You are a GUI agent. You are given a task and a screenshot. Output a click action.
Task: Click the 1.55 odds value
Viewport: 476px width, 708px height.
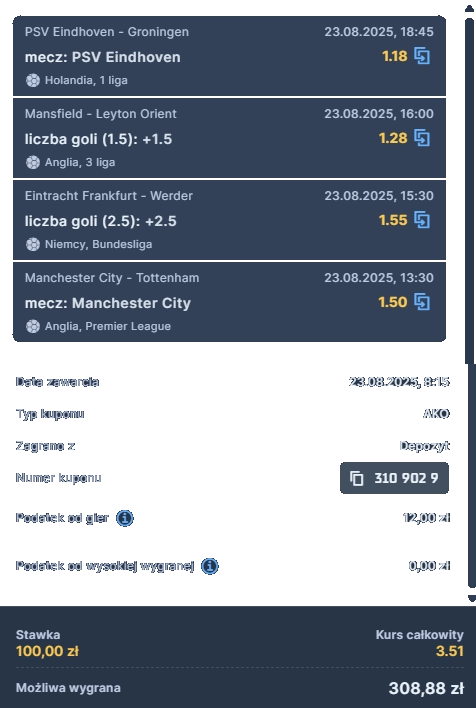393,220
